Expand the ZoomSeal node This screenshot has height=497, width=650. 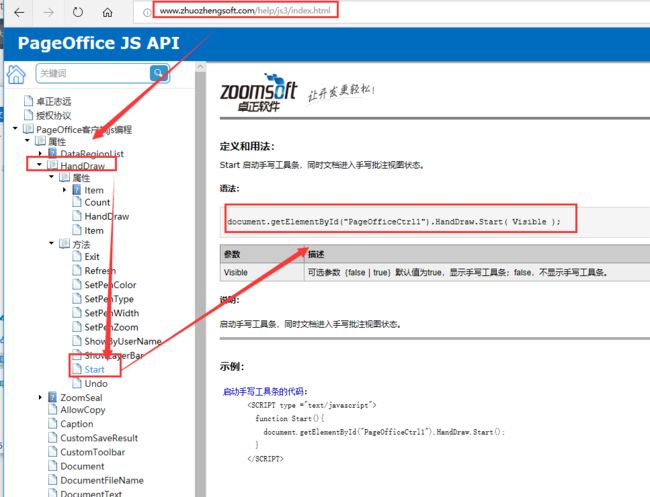point(40,397)
